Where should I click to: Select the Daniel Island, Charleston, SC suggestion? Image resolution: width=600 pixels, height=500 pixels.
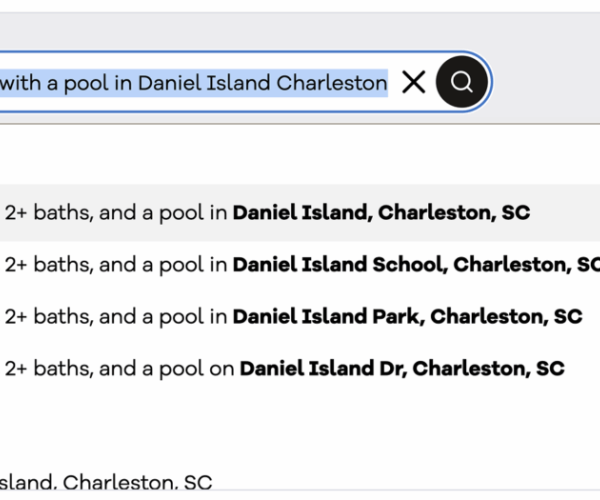300,212
